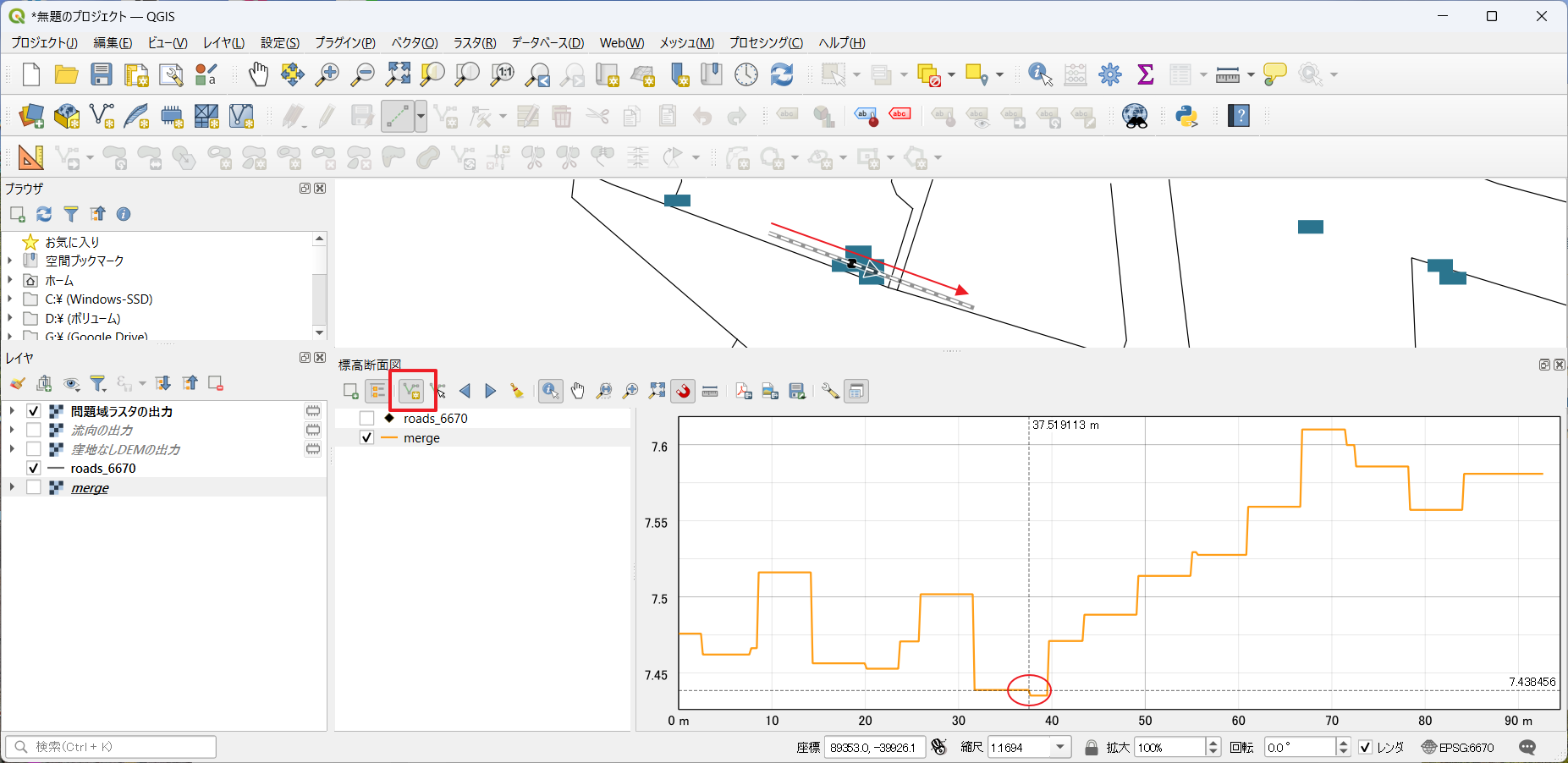Check the merge layer in Layers panel

[34, 487]
